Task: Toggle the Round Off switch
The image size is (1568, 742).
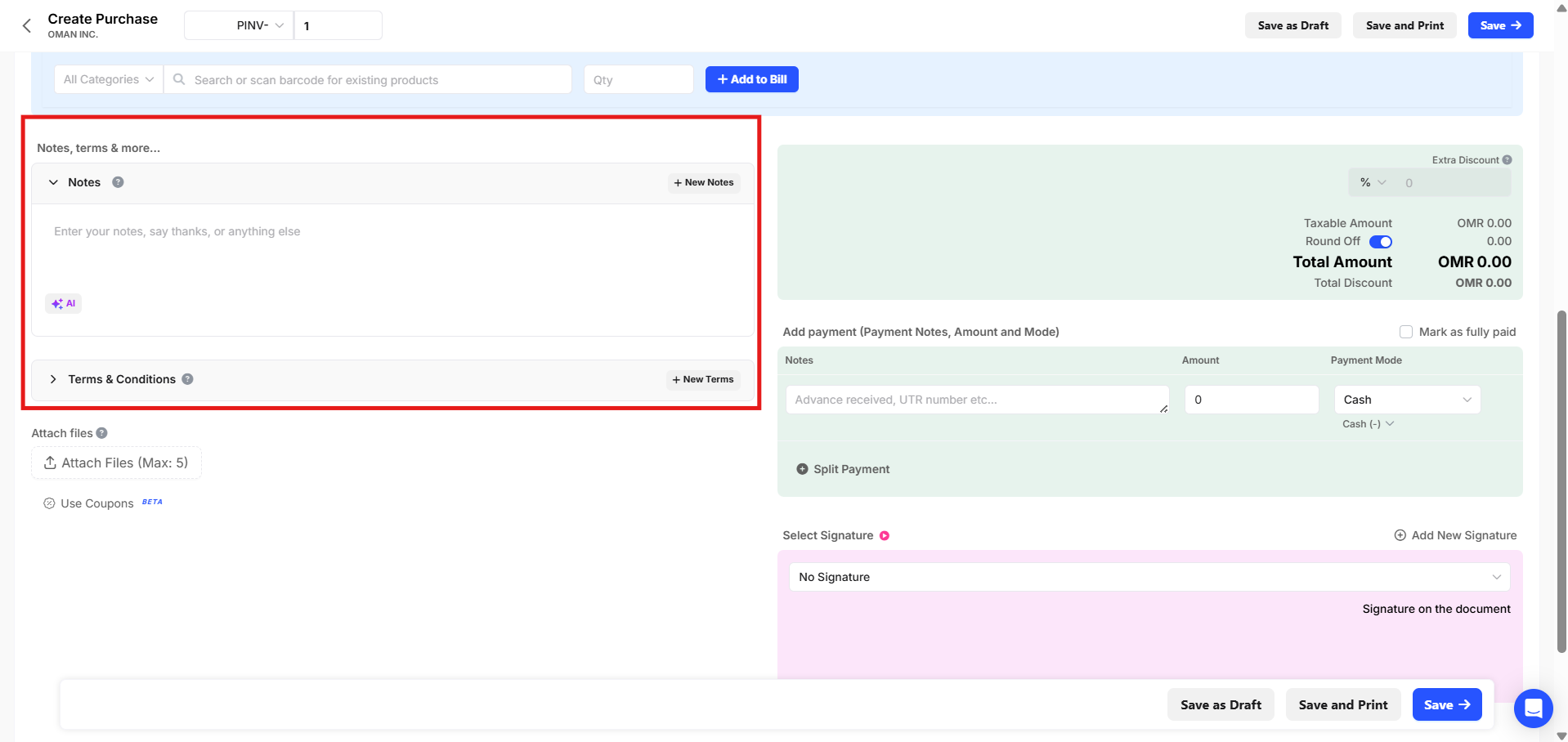Action: tap(1381, 242)
